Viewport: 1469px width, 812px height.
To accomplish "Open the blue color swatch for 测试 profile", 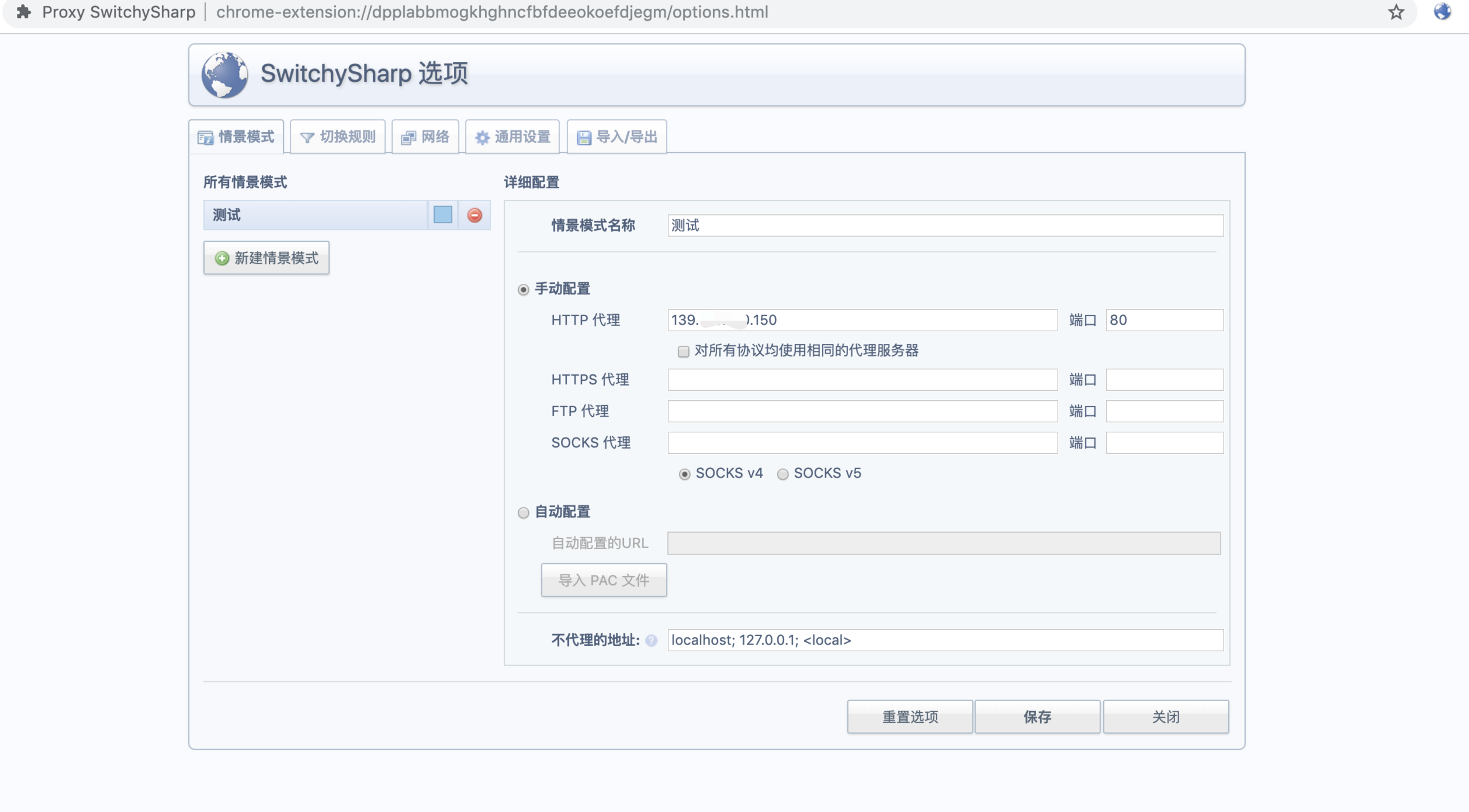I will point(443,215).
